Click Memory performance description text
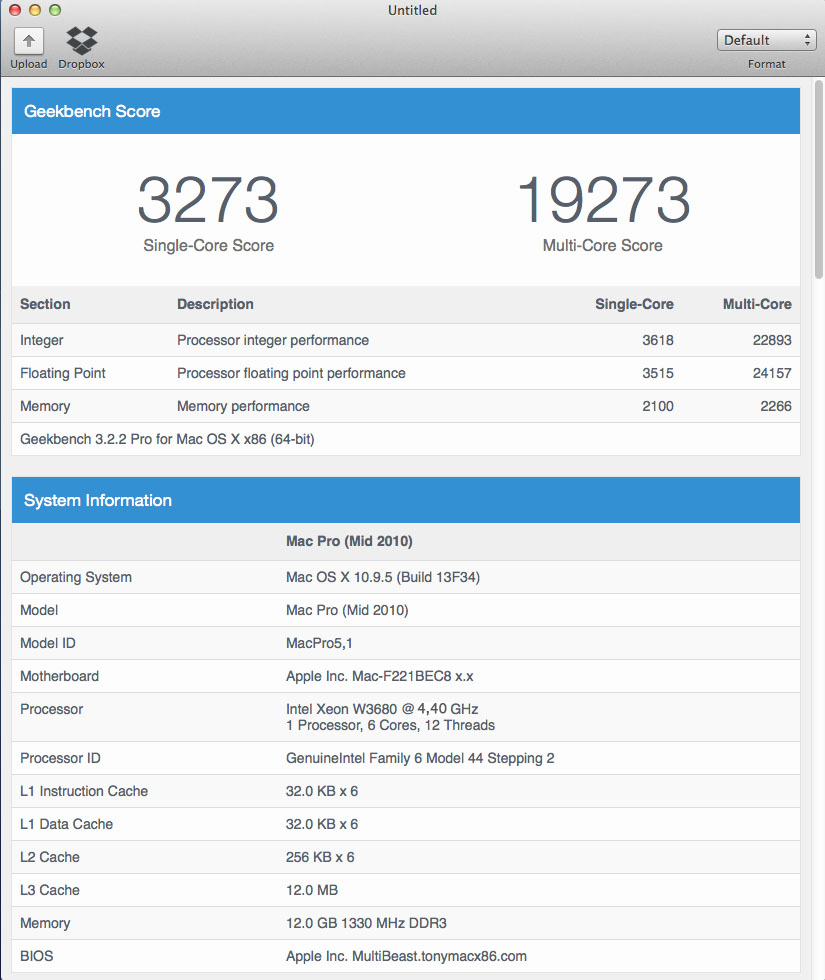825x980 pixels. click(243, 406)
